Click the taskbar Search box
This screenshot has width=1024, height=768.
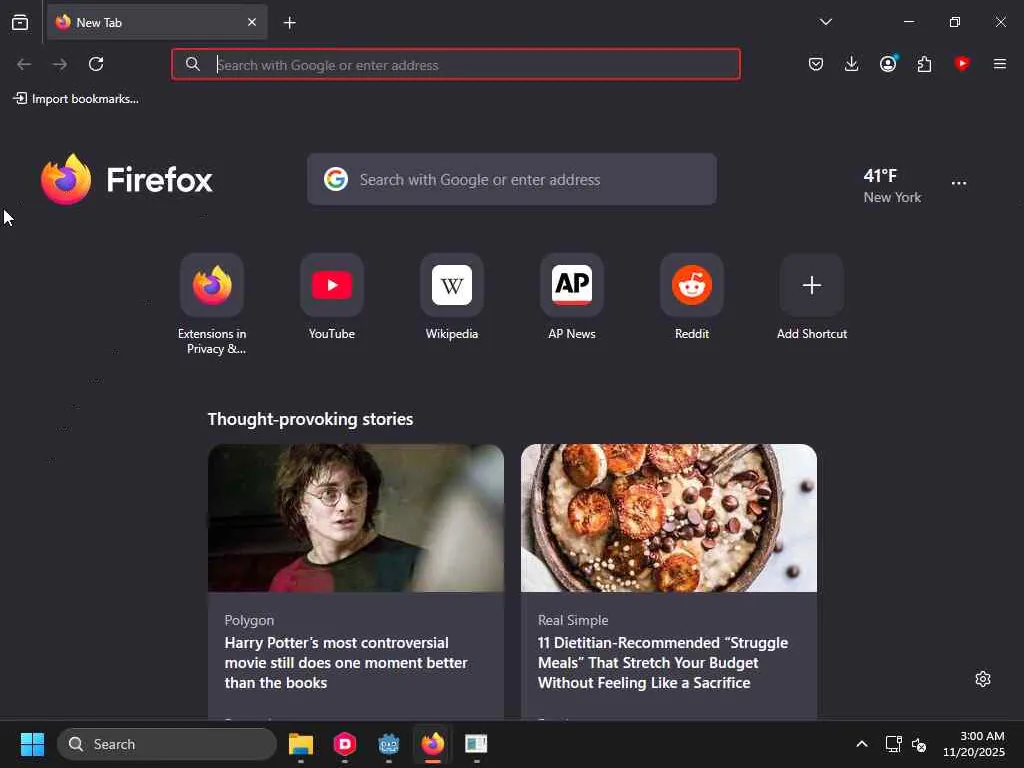tap(167, 744)
